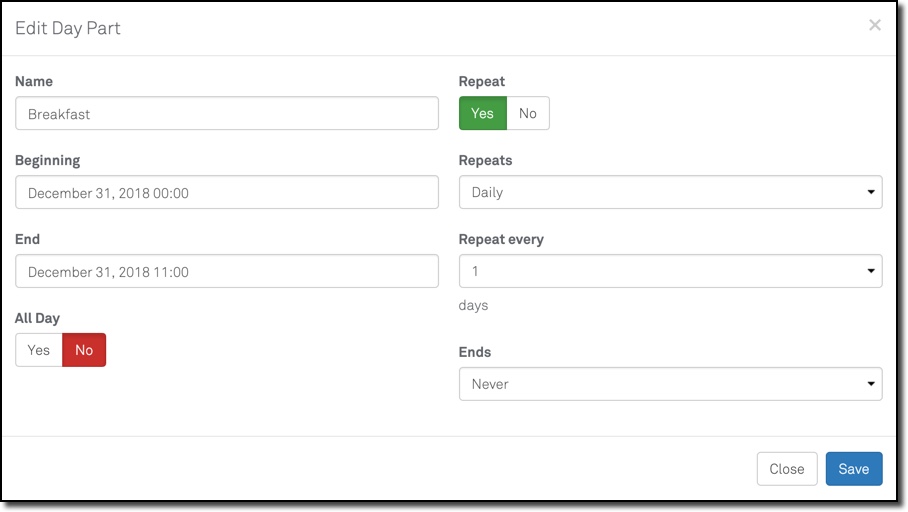Expand the Repeat every dropdown showing 1
The image size is (908, 512).
pyautogui.click(x=660, y=271)
